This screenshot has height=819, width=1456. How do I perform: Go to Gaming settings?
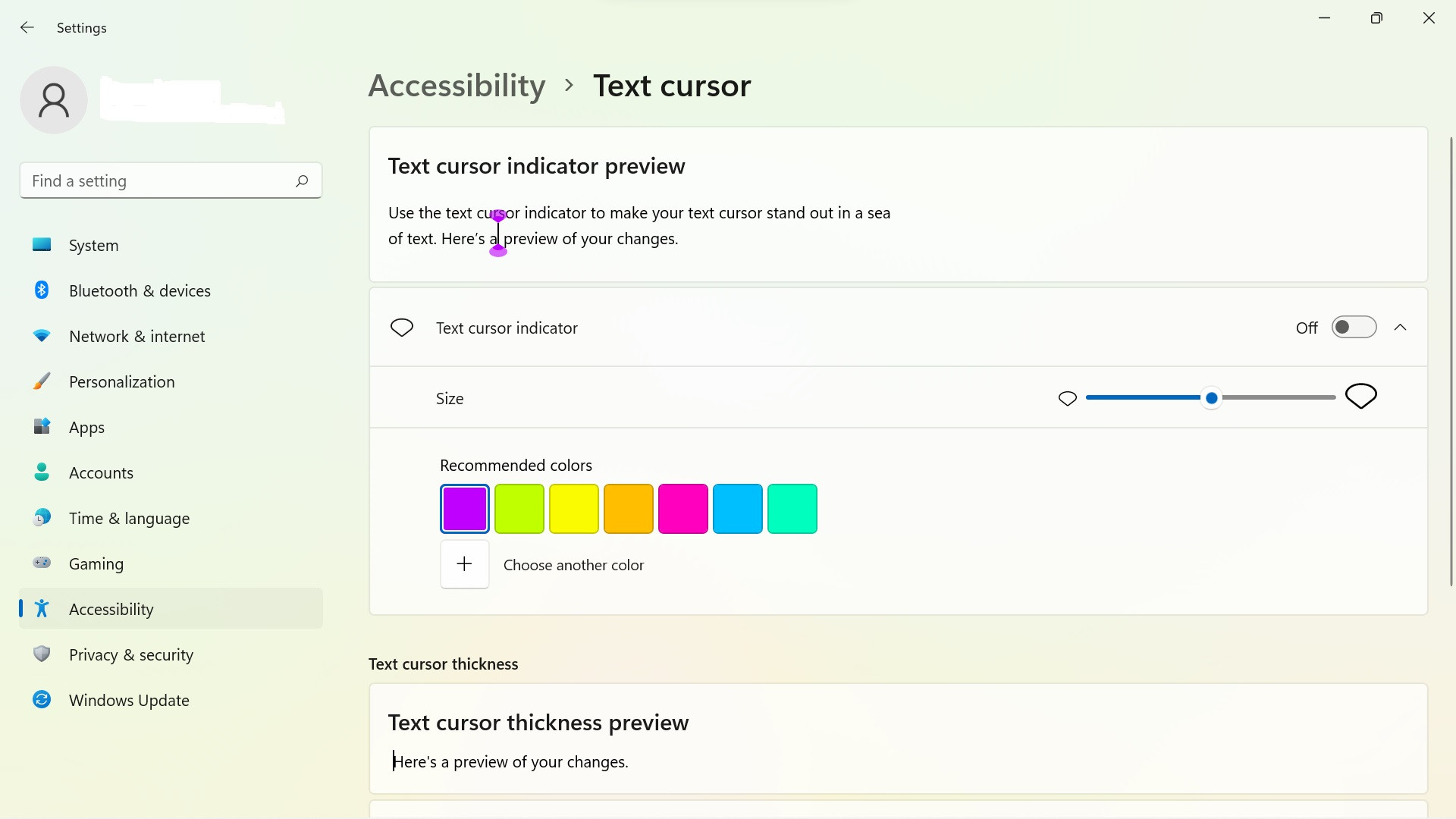[171, 563]
